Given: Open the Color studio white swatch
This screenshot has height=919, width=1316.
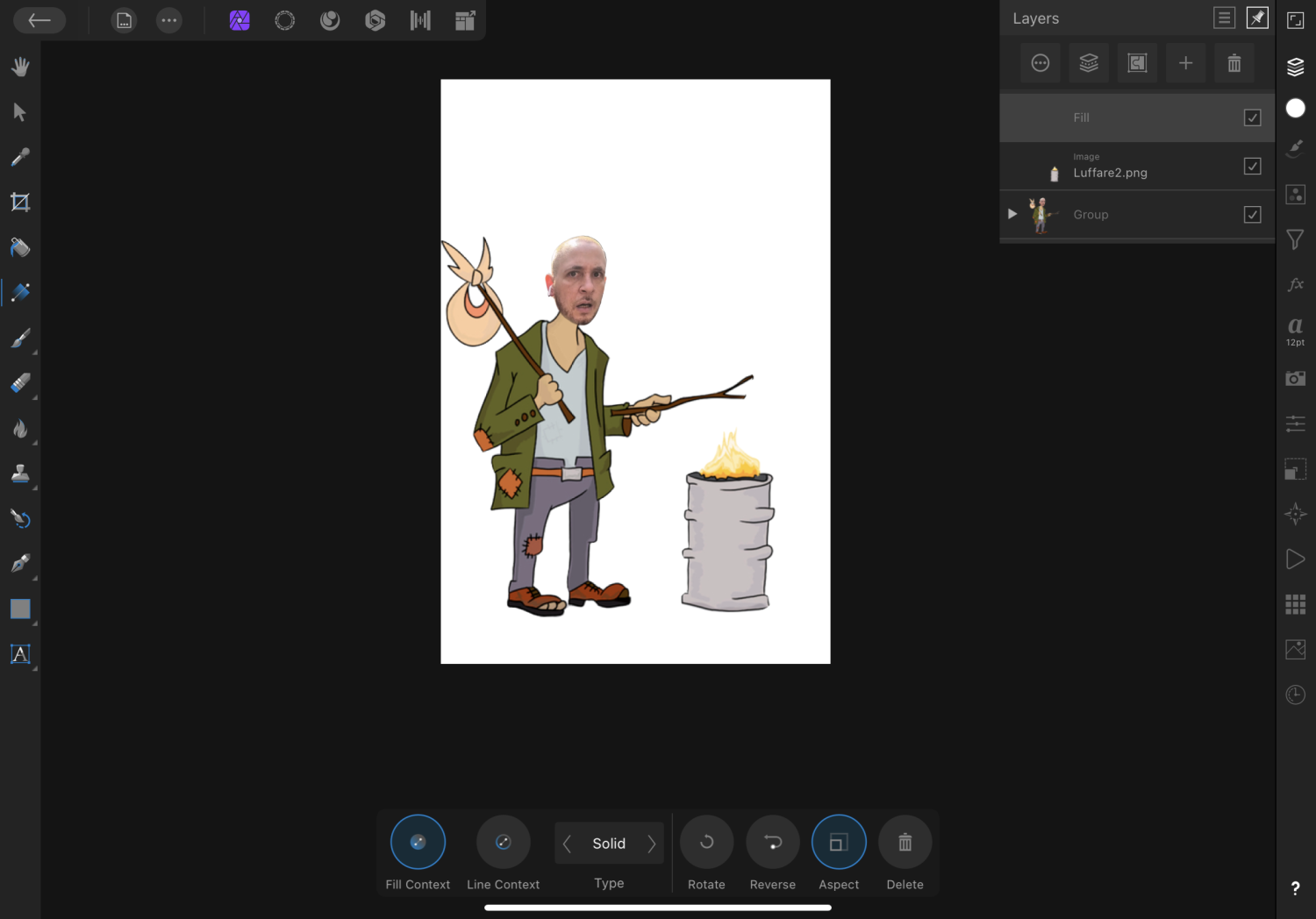Looking at the screenshot, I should point(1295,108).
